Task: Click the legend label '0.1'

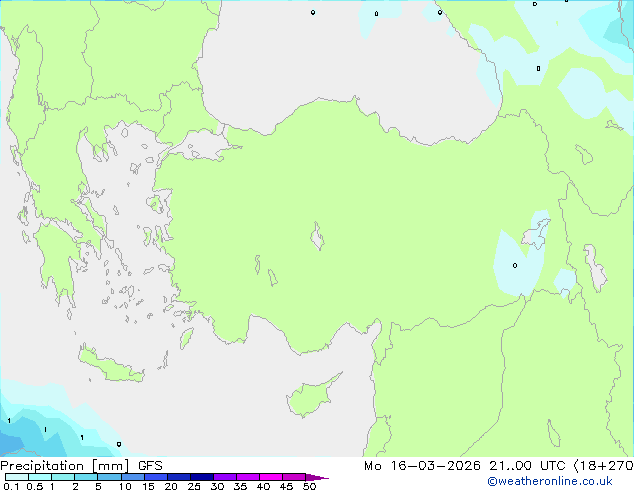Action: point(11,486)
